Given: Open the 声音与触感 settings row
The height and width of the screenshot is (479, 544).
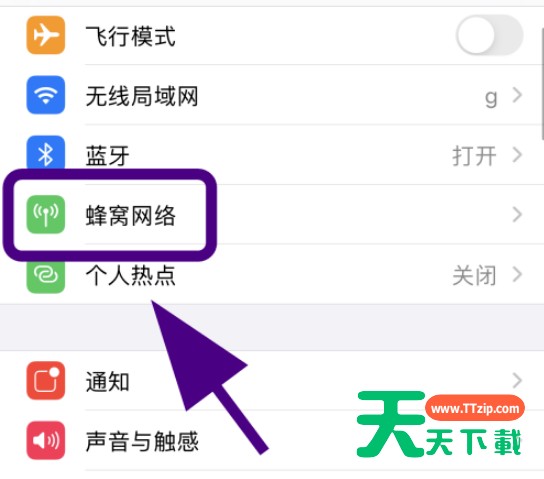Looking at the screenshot, I should [x=272, y=440].
